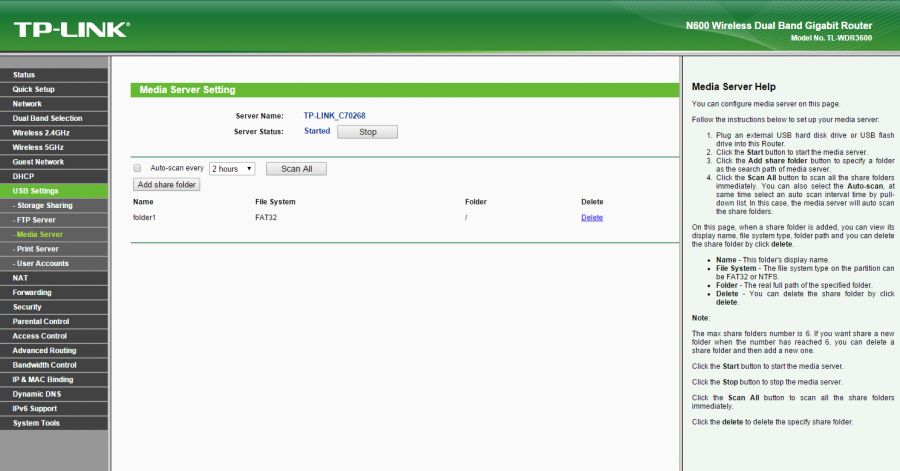
Task: Open the System Tools menu
Action: click(34, 423)
